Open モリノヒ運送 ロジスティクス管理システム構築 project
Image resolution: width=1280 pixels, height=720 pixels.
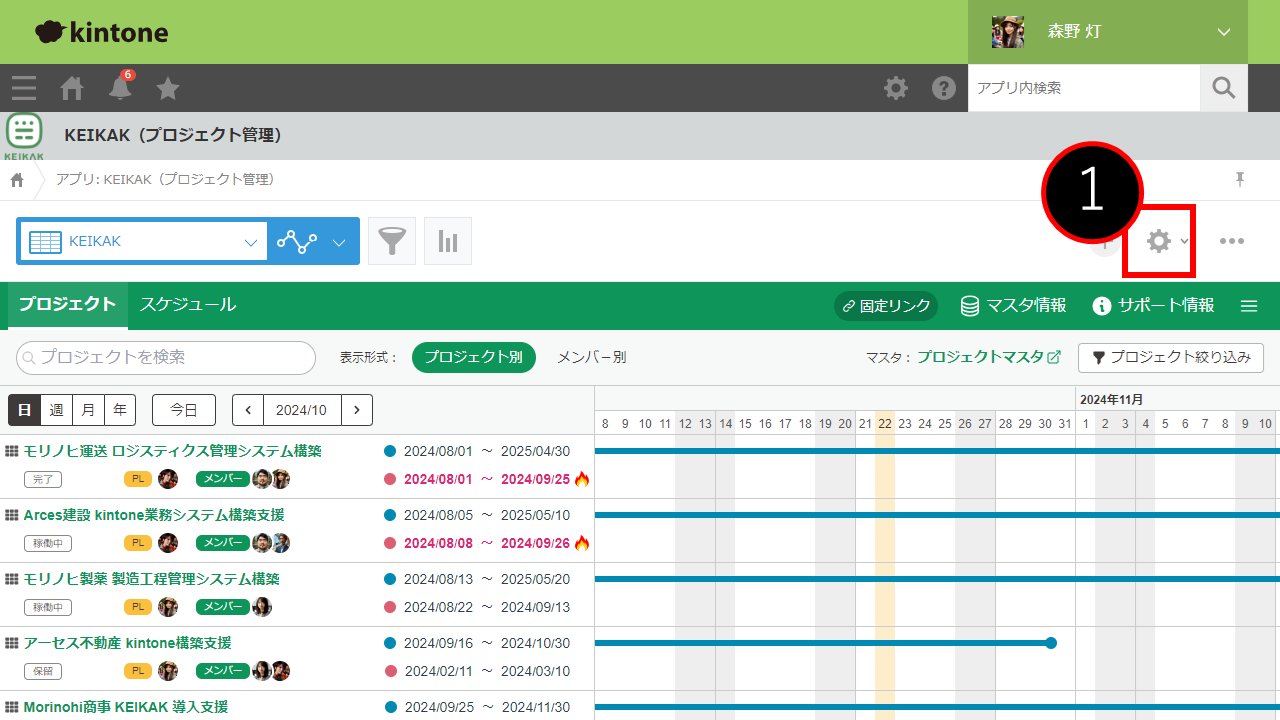pos(173,451)
